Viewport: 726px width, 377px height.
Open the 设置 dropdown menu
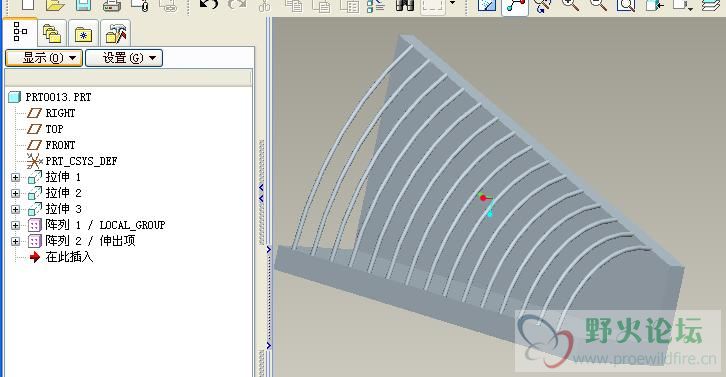(x=124, y=58)
